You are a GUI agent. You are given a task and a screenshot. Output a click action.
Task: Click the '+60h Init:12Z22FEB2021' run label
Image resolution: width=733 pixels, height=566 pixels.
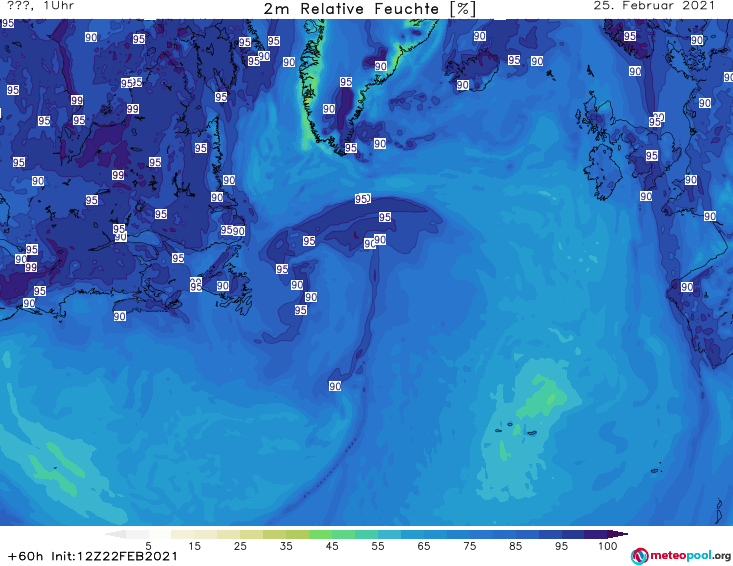coord(93,556)
